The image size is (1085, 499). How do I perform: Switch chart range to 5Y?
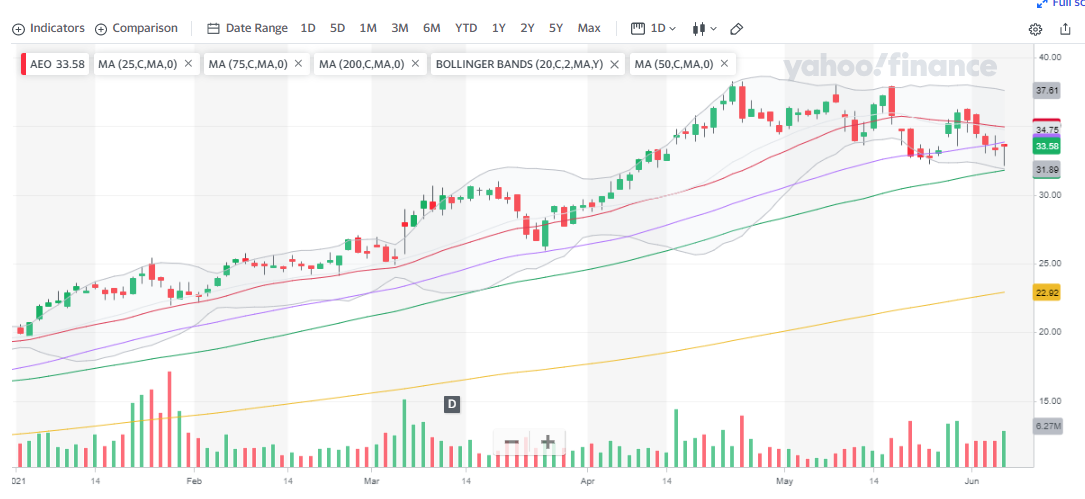click(556, 28)
